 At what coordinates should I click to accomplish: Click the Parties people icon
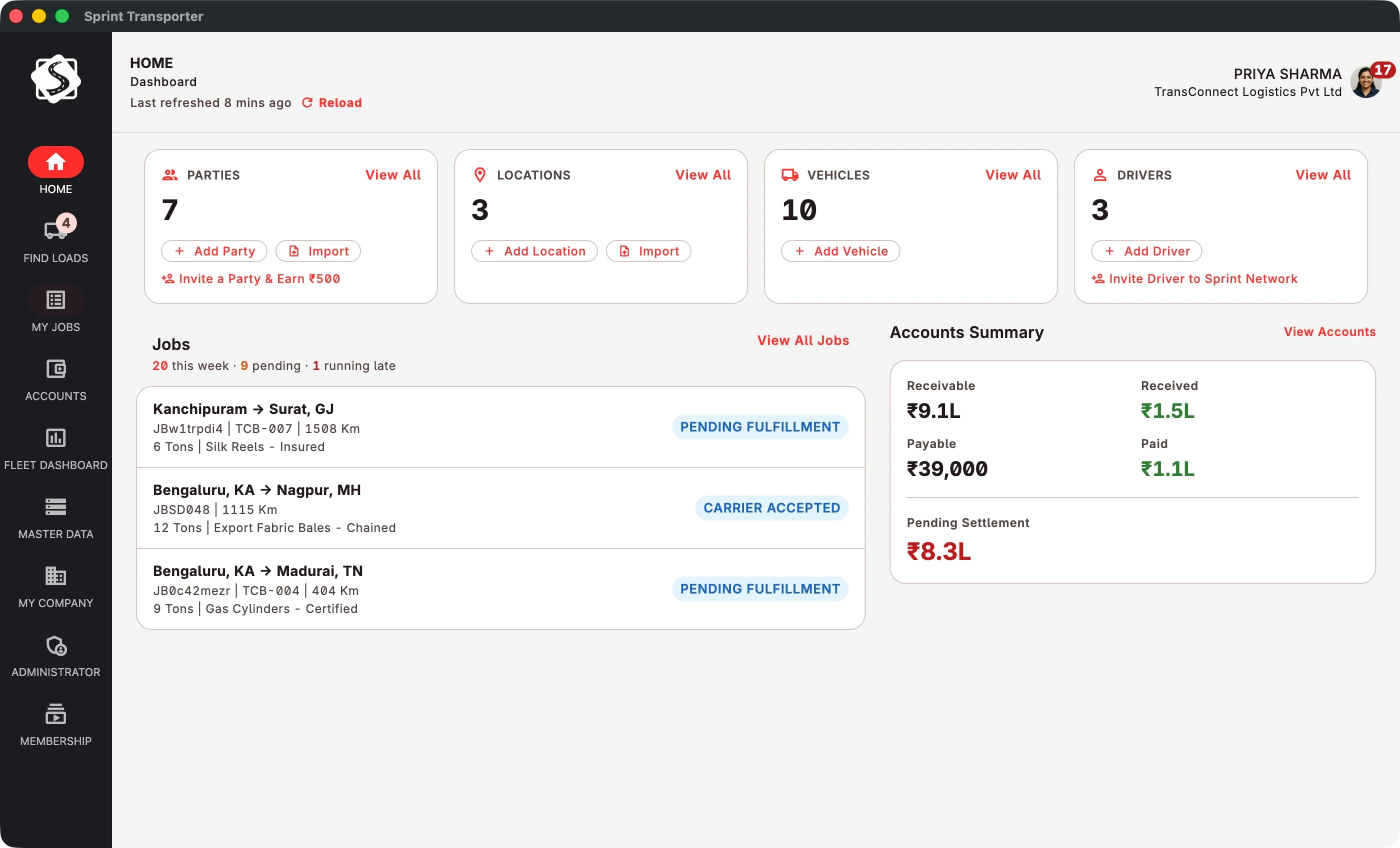pos(170,175)
